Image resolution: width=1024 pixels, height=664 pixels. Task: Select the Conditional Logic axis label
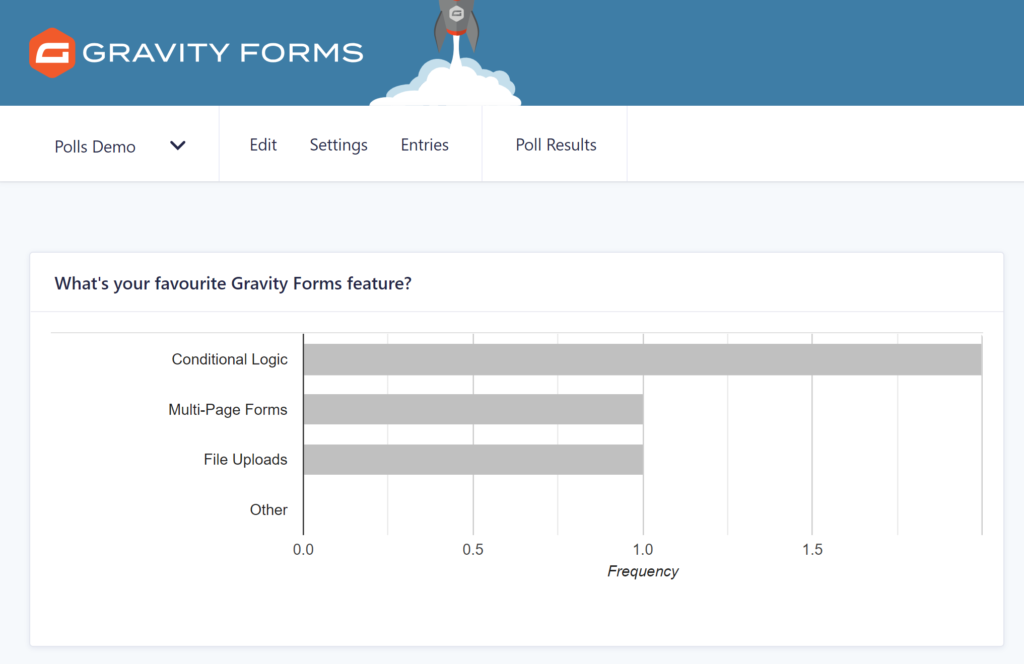tap(229, 359)
